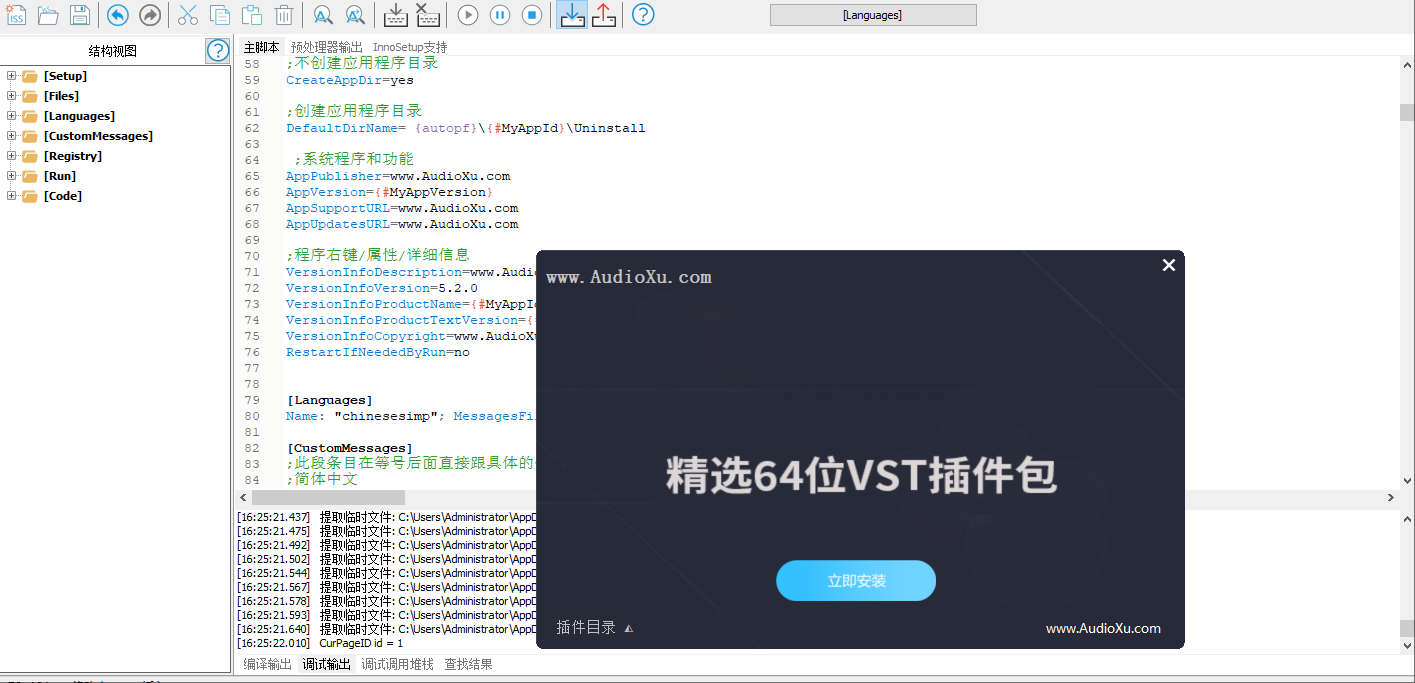Viewport: 1415px width, 683px height.
Task: Click the horizontal scrollbar below the editor
Action: point(330,497)
